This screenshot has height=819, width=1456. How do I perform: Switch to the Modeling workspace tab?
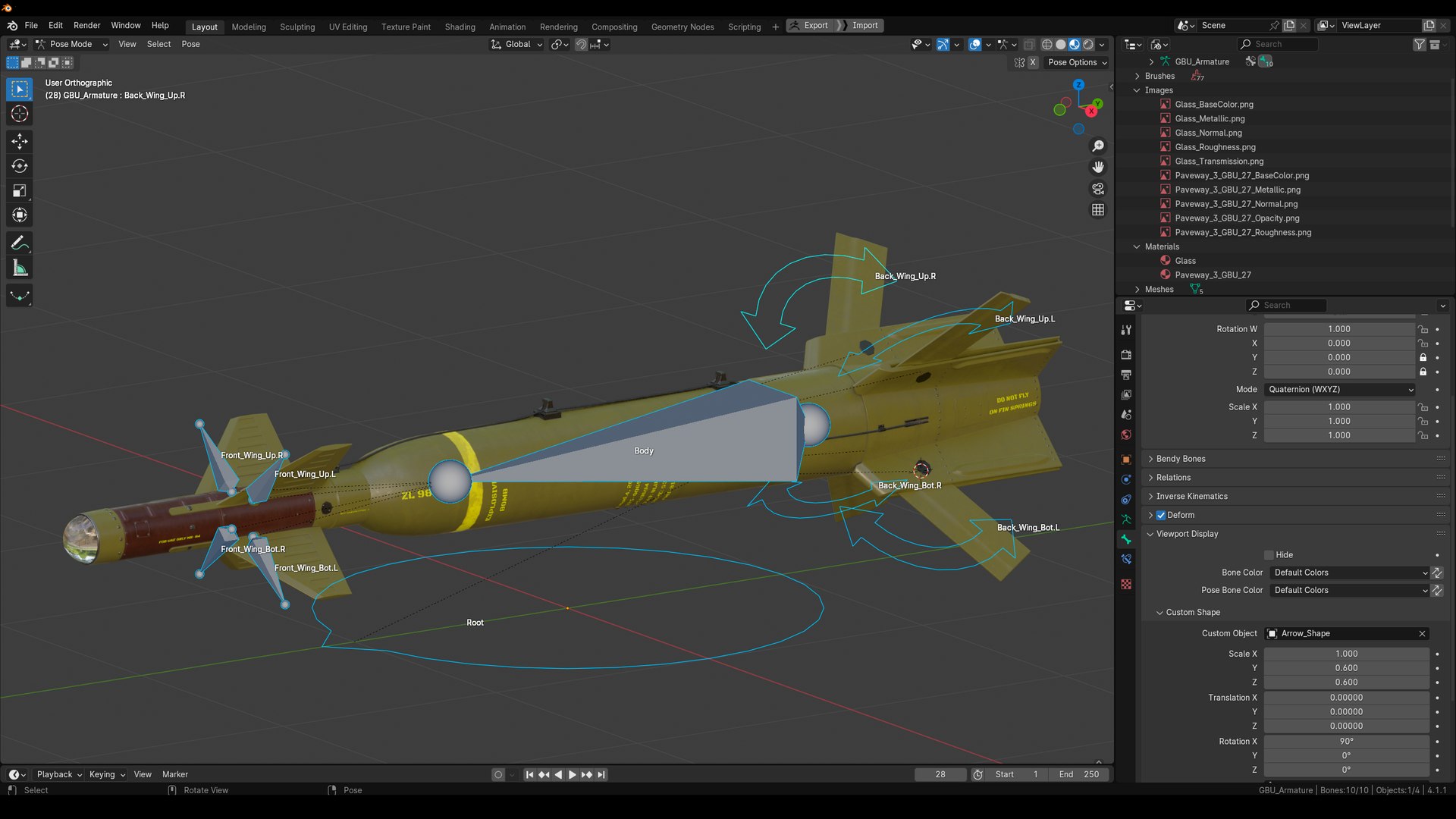pos(249,27)
